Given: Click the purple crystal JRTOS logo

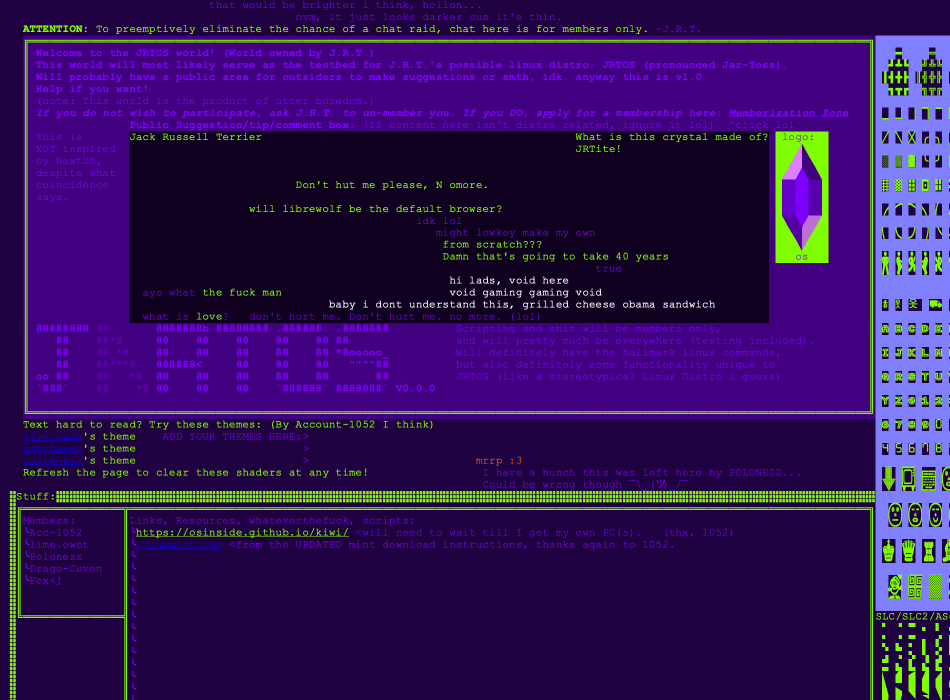Looking at the screenshot, I should pyautogui.click(x=801, y=197).
